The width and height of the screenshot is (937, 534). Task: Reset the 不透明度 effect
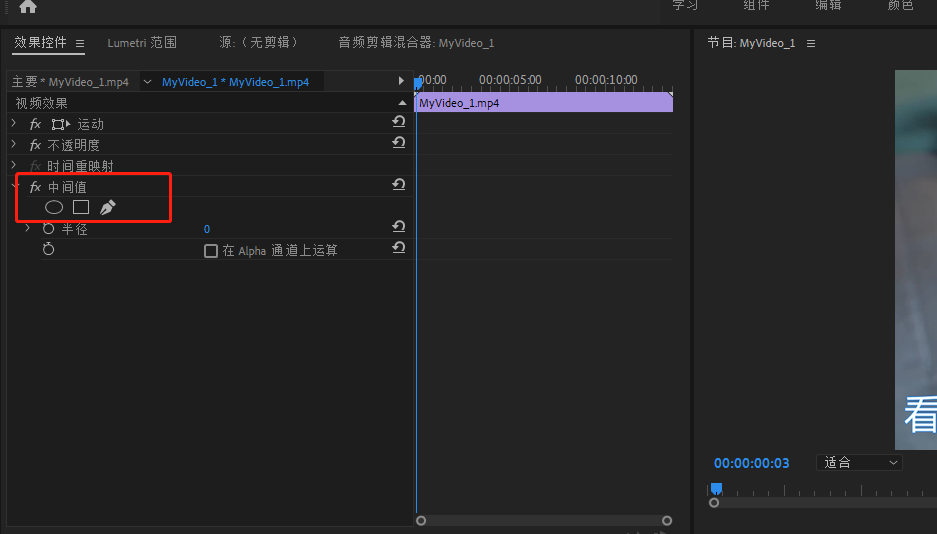coord(398,144)
